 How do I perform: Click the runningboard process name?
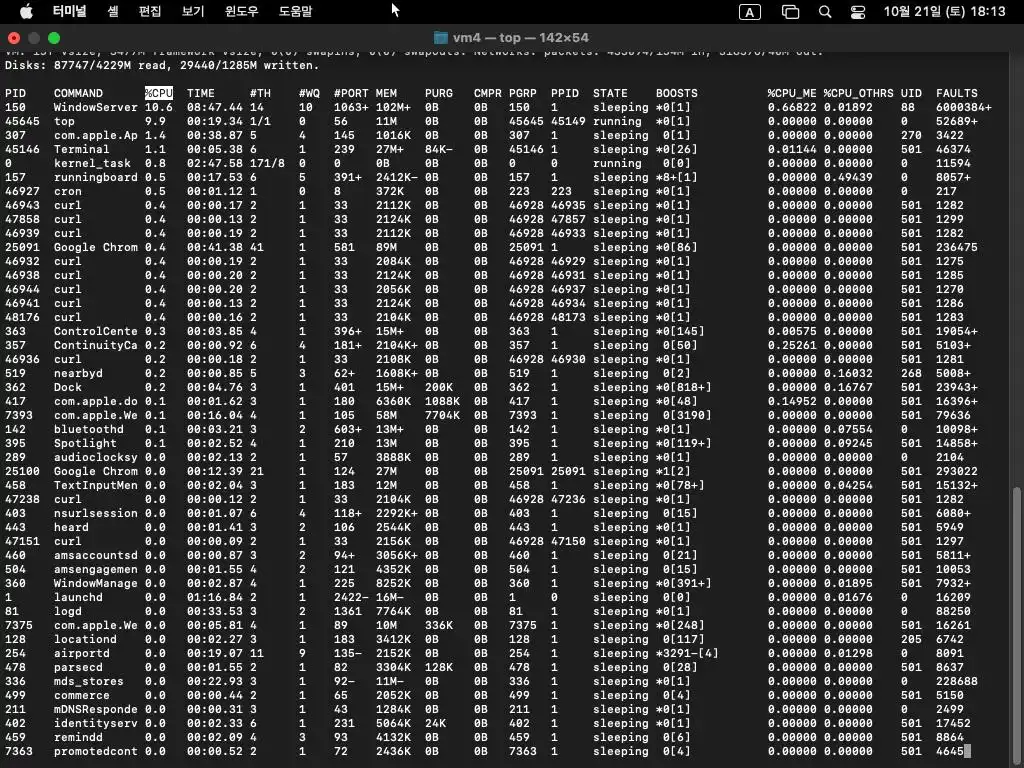[95, 177]
